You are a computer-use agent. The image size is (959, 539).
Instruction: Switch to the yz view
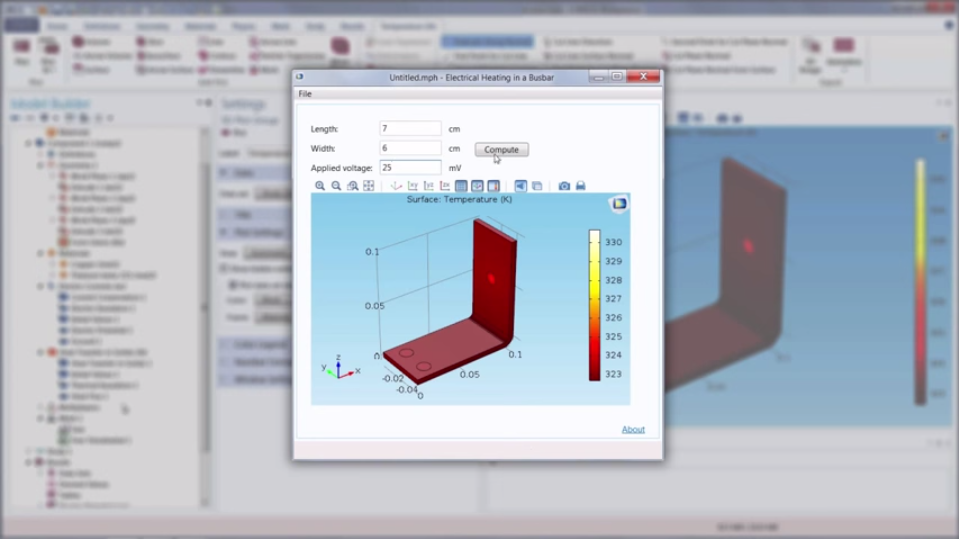click(428, 186)
